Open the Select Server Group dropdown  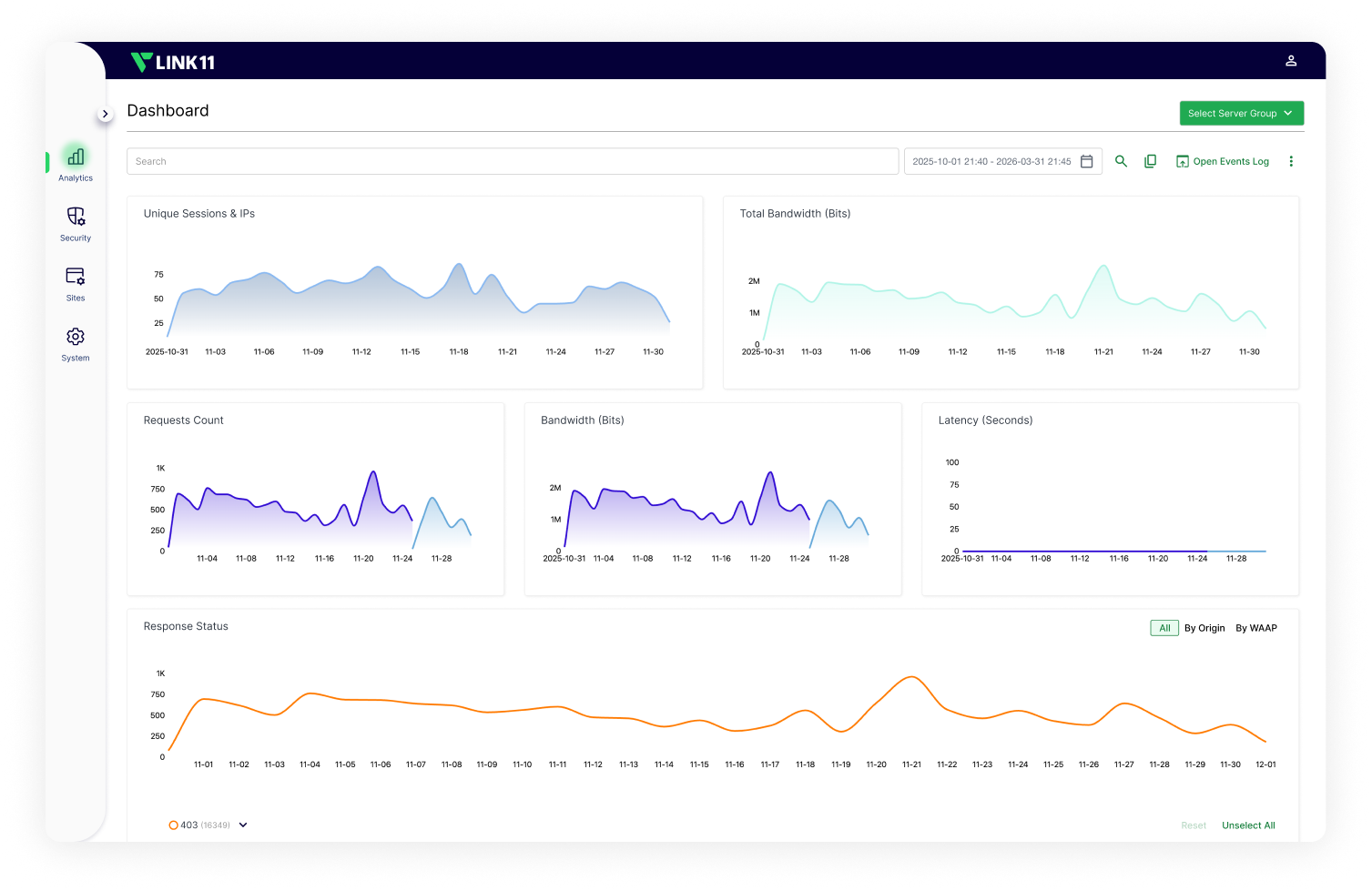pos(1241,114)
